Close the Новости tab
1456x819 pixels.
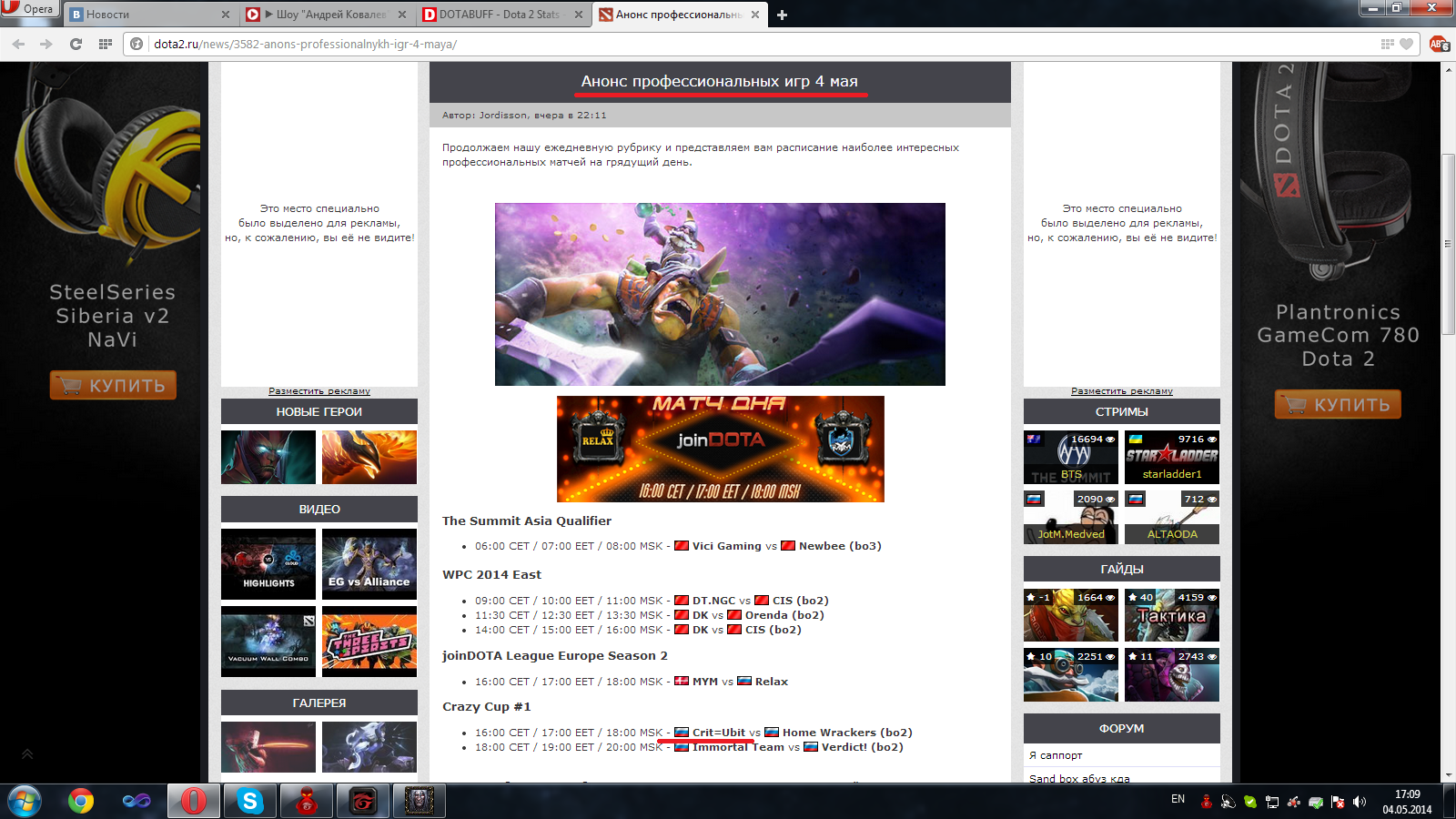(226, 15)
